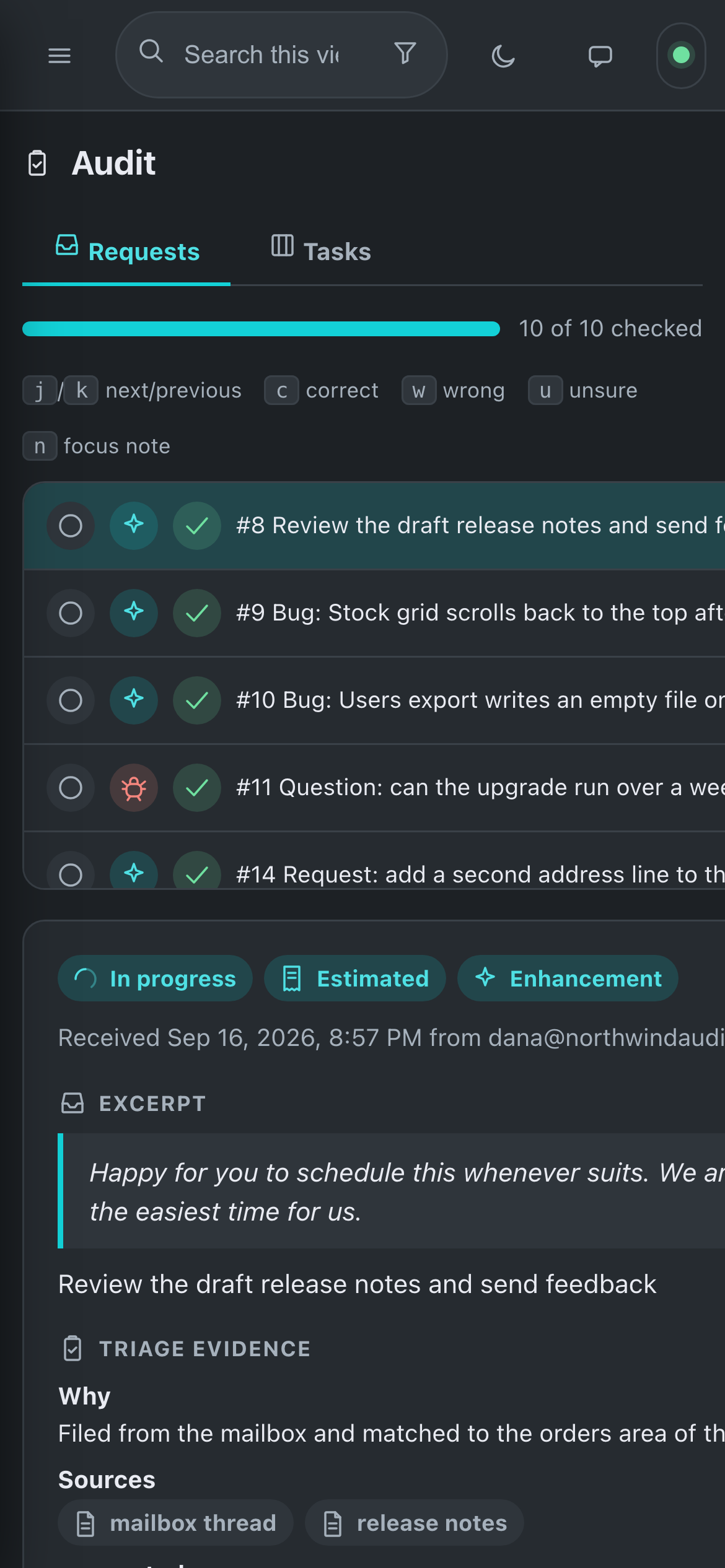The image size is (725, 1568).
Task: Open the filter funnel in search bar
Action: click(x=405, y=54)
